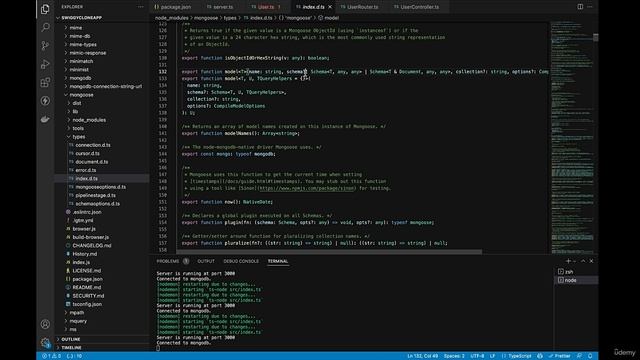Split the editor to the right
Viewport: 640px width, 360px height.
(580, 7)
